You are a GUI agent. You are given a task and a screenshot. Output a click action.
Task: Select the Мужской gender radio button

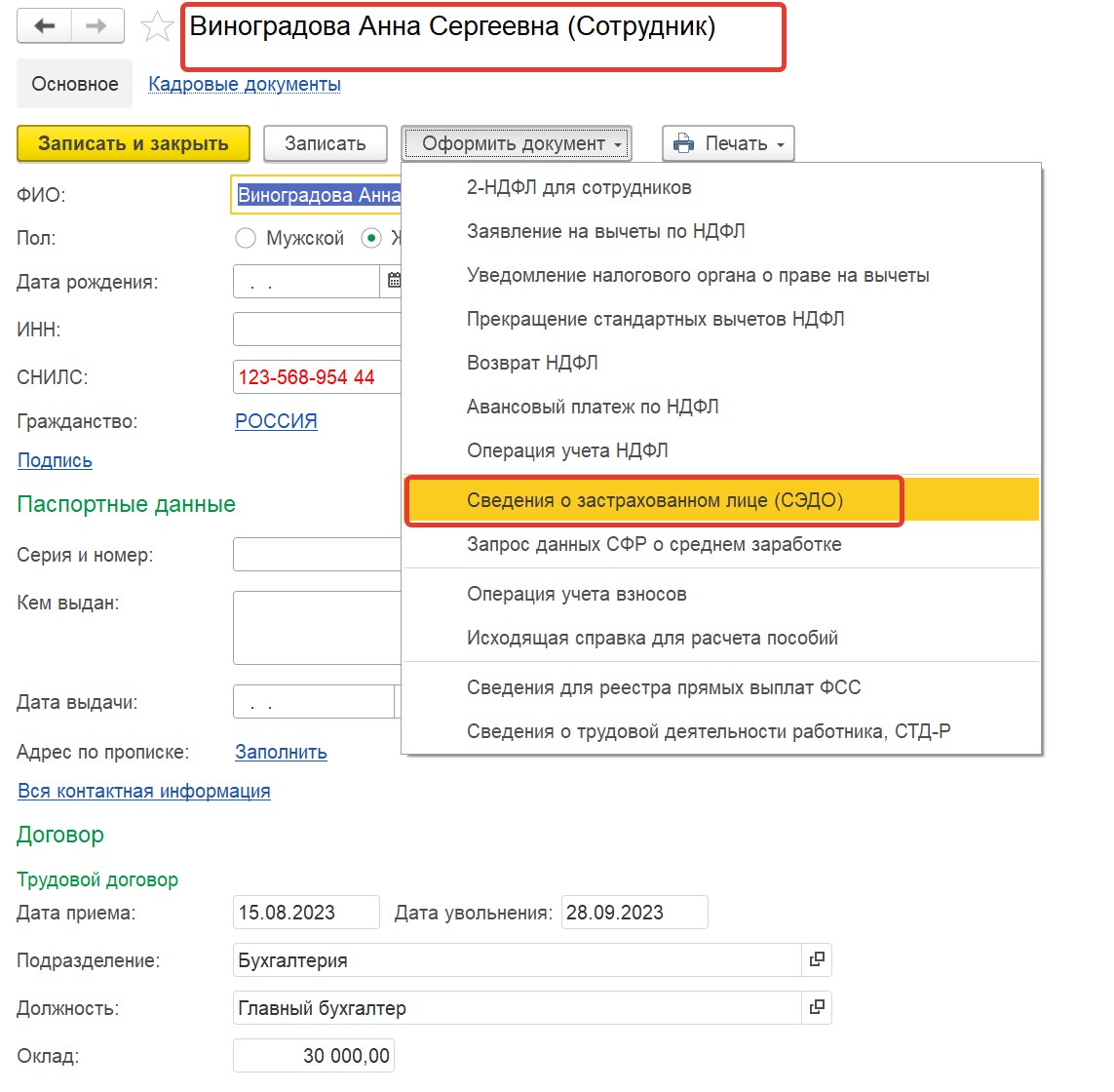[x=245, y=238]
